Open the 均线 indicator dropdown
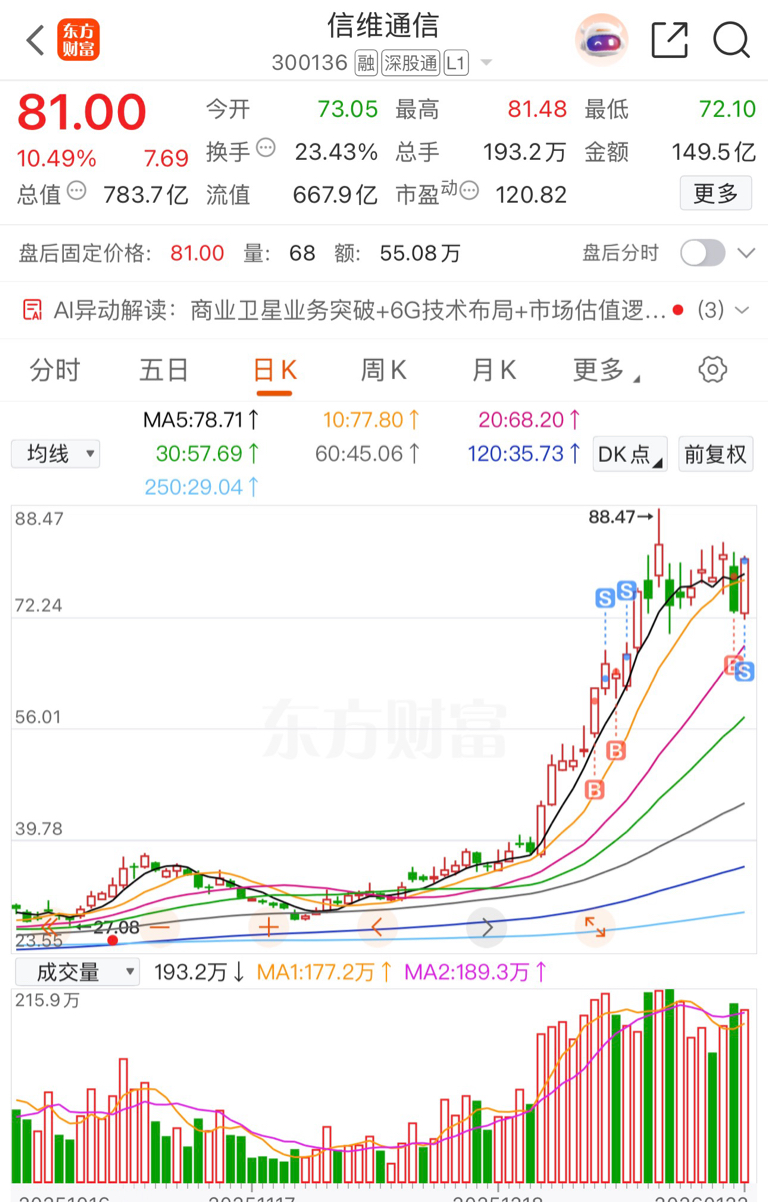Viewport: 768px width, 1203px height. pos(56,454)
